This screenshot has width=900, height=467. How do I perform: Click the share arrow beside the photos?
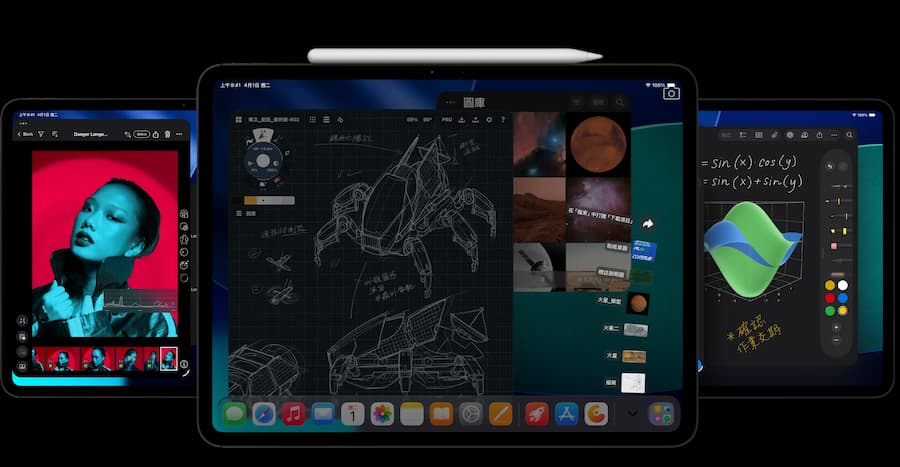(648, 224)
